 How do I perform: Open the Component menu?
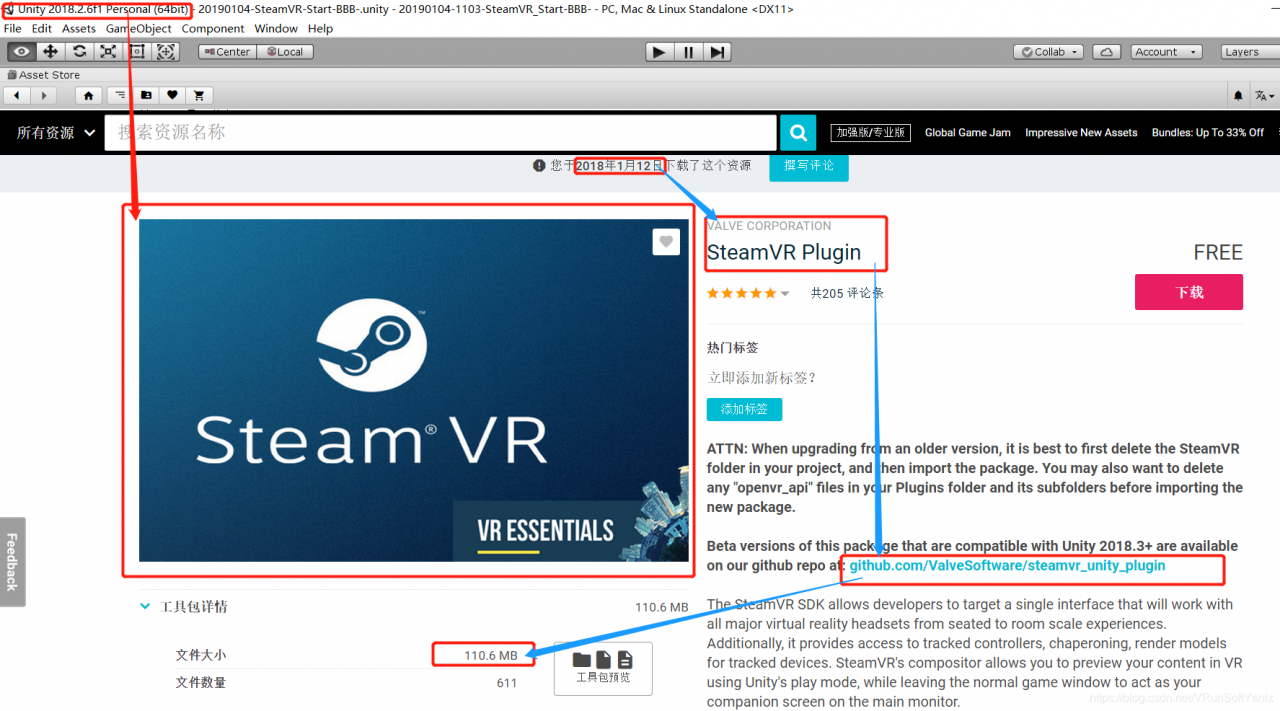click(x=213, y=29)
